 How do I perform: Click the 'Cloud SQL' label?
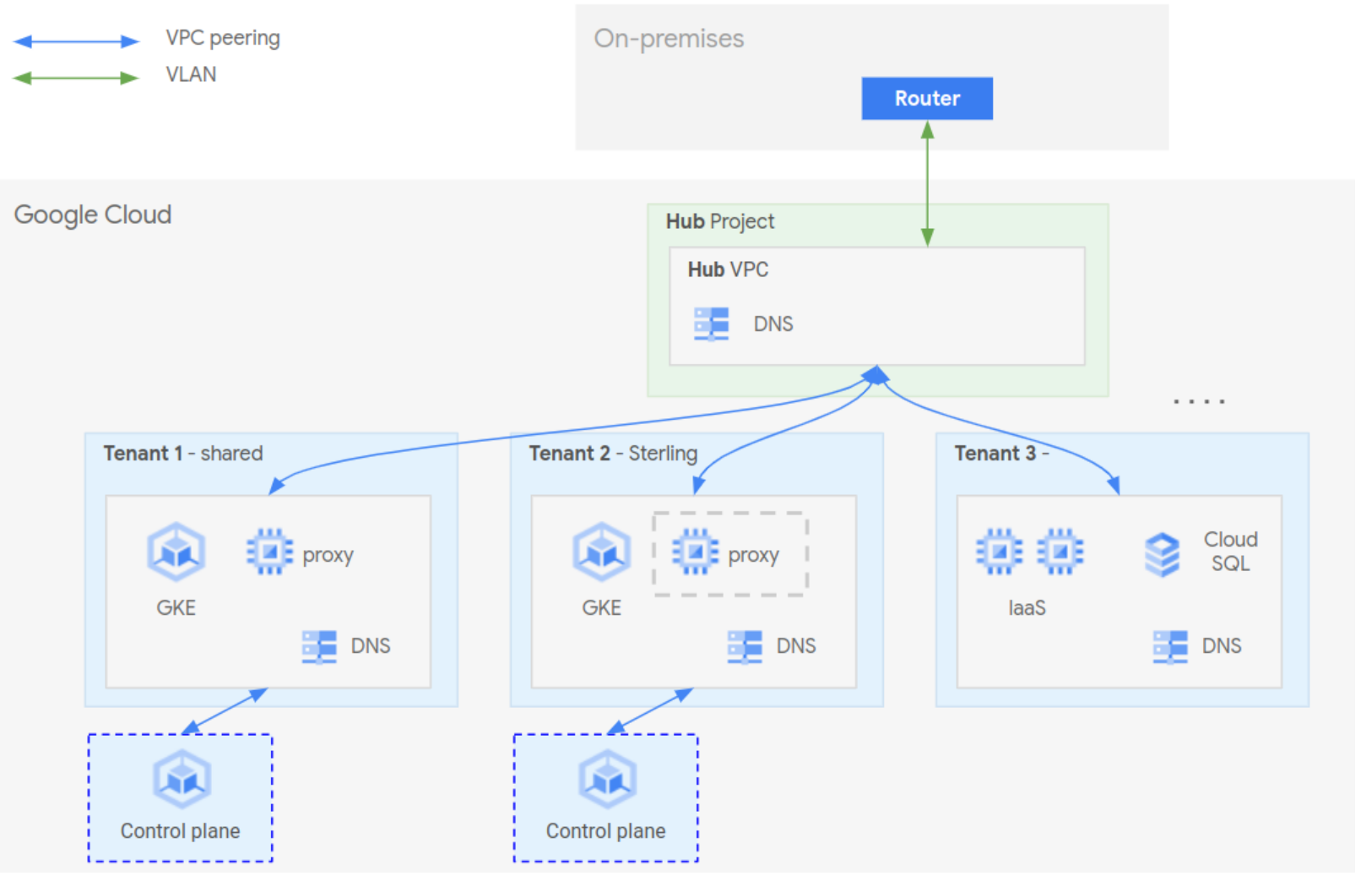click(1230, 552)
